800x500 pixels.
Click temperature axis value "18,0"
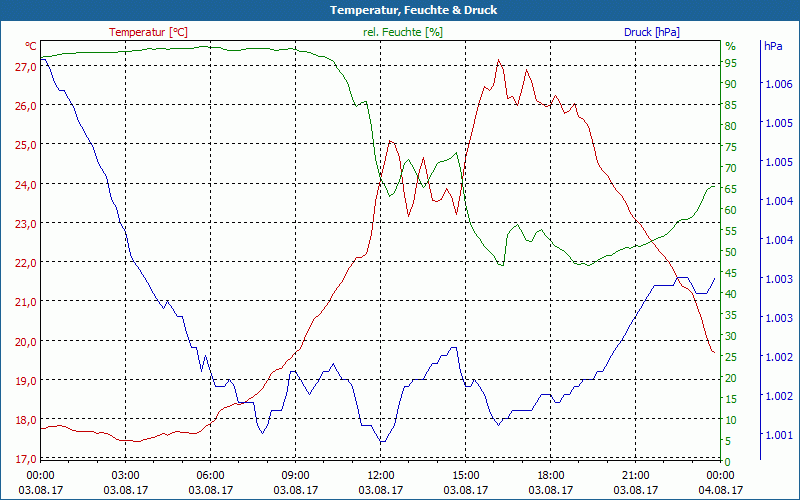click(26, 420)
